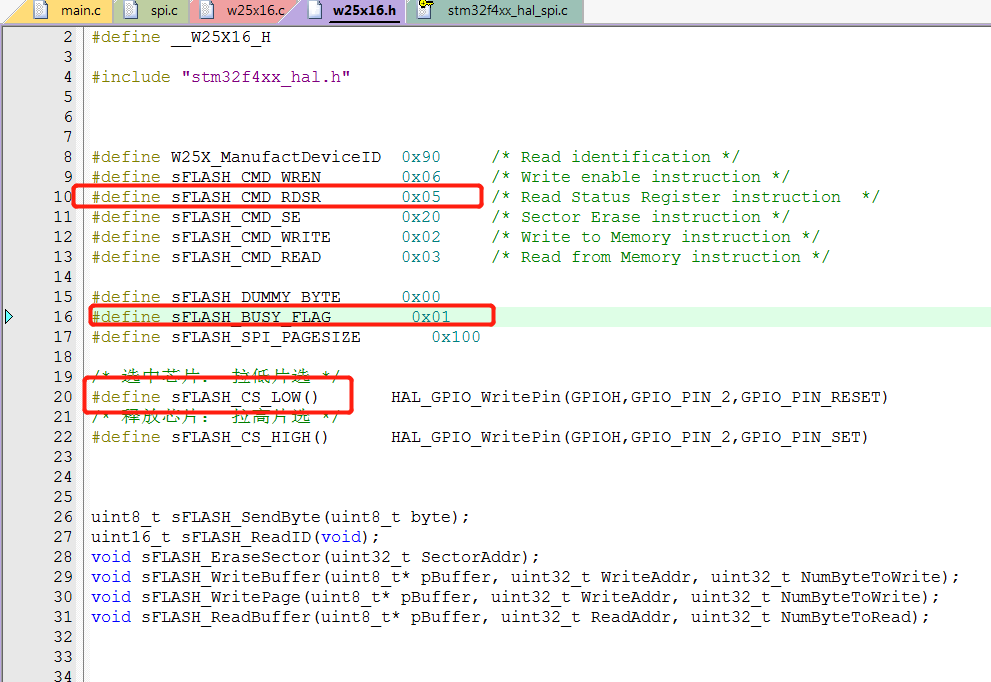Click the main.c file icon
This screenshot has width=991, height=682.
click(40, 9)
